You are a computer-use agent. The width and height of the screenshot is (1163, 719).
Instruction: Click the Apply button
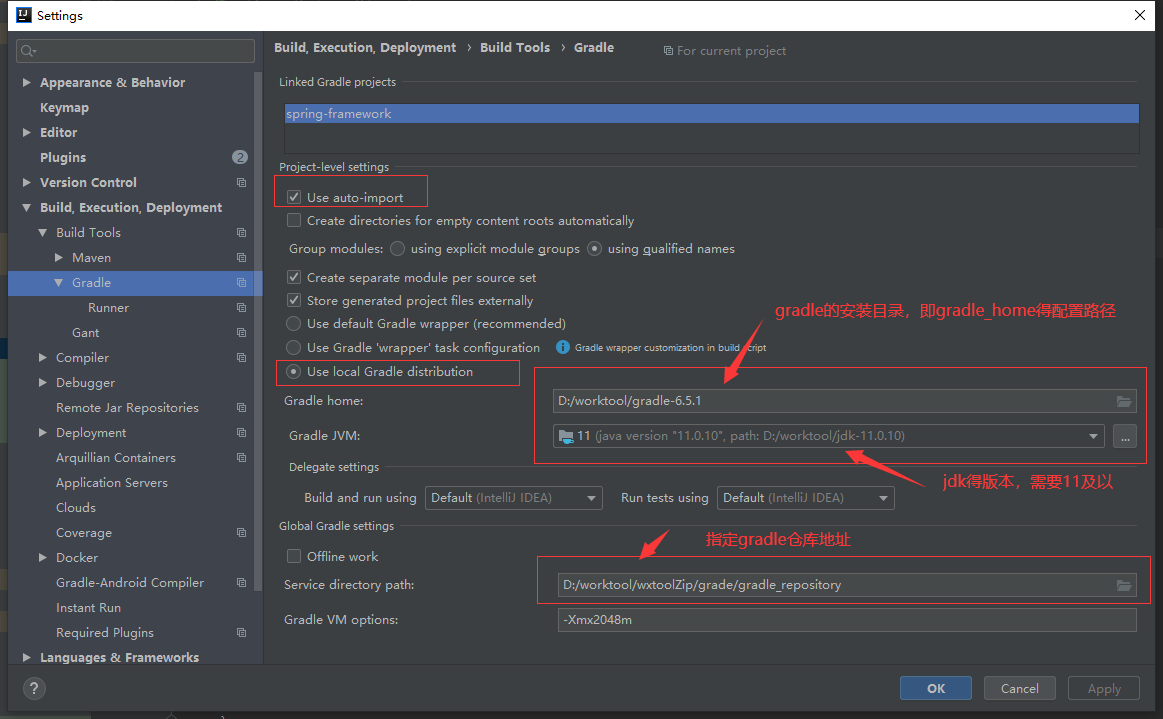click(x=1104, y=689)
